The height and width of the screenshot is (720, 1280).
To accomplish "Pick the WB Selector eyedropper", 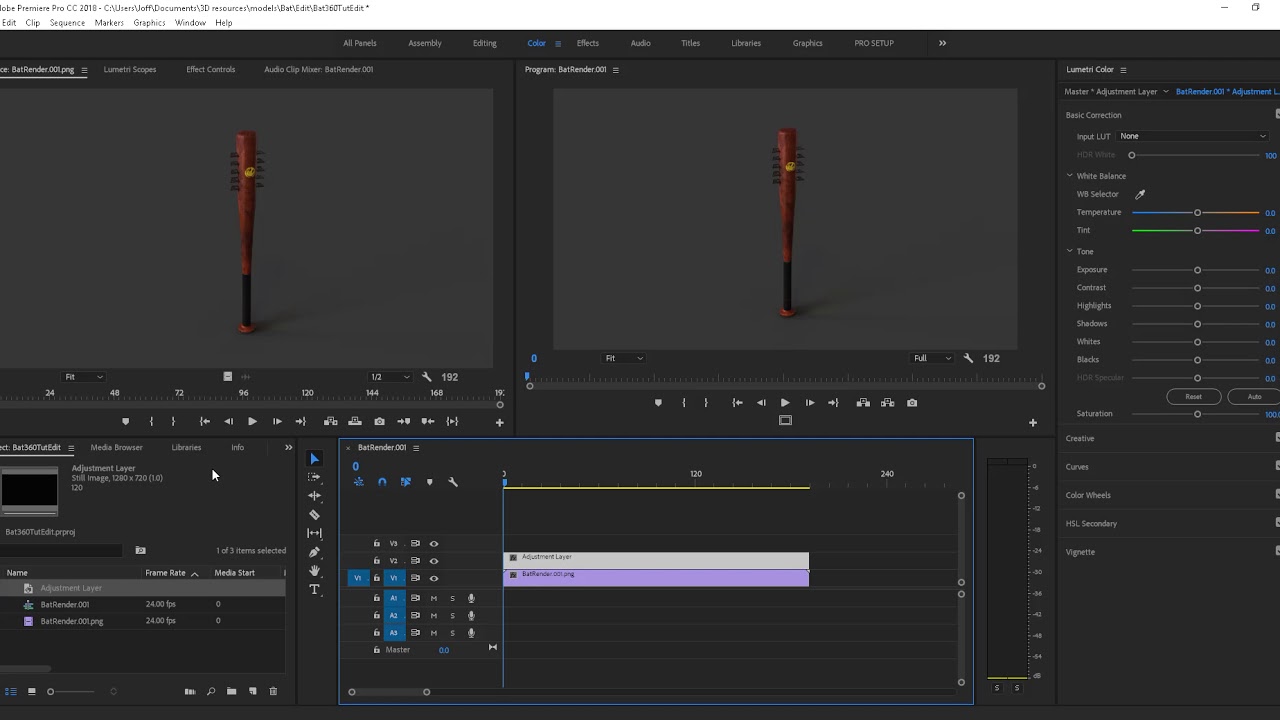I will [1140, 194].
